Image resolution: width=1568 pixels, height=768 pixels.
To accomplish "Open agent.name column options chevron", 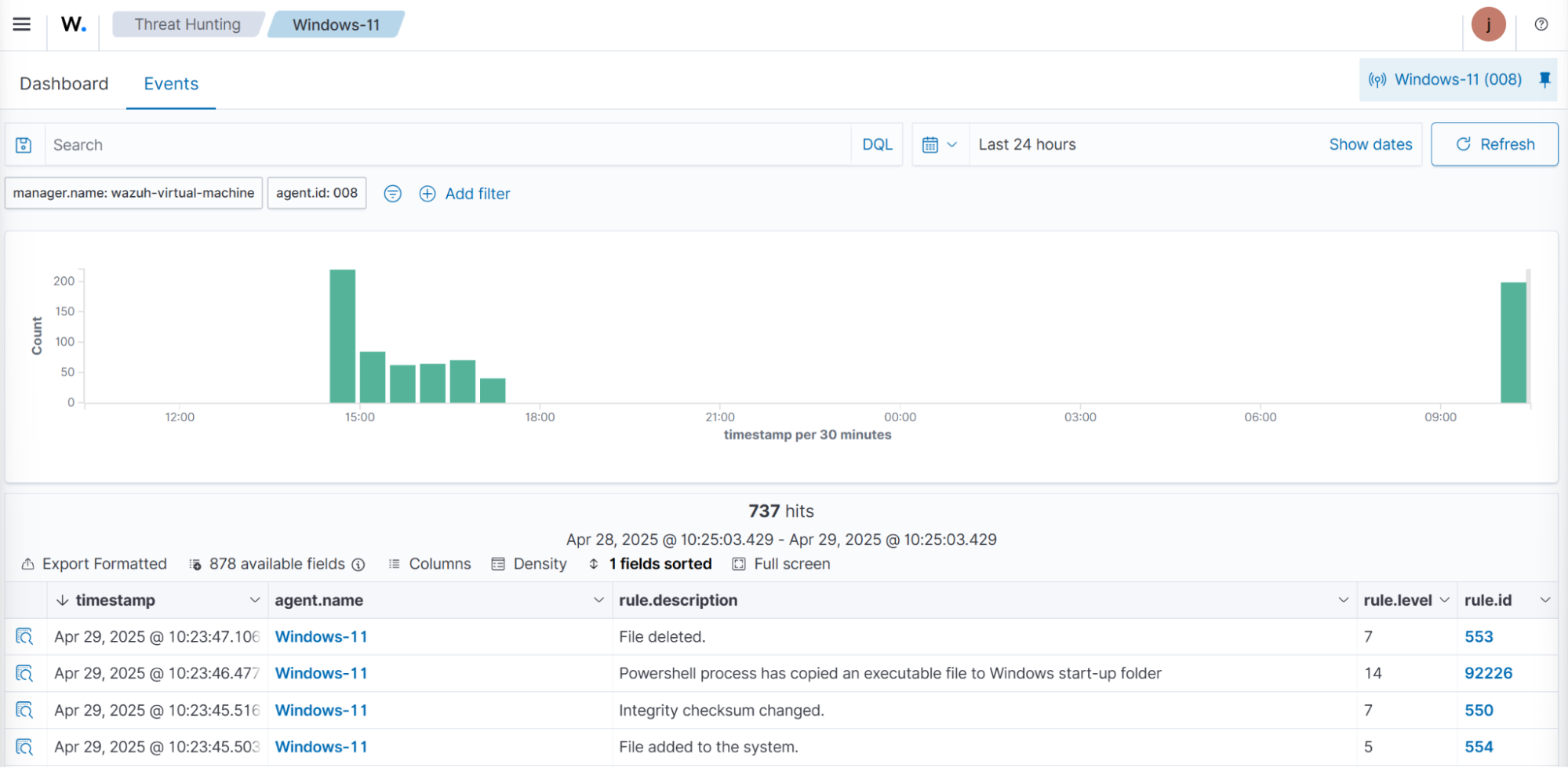I will [598, 600].
